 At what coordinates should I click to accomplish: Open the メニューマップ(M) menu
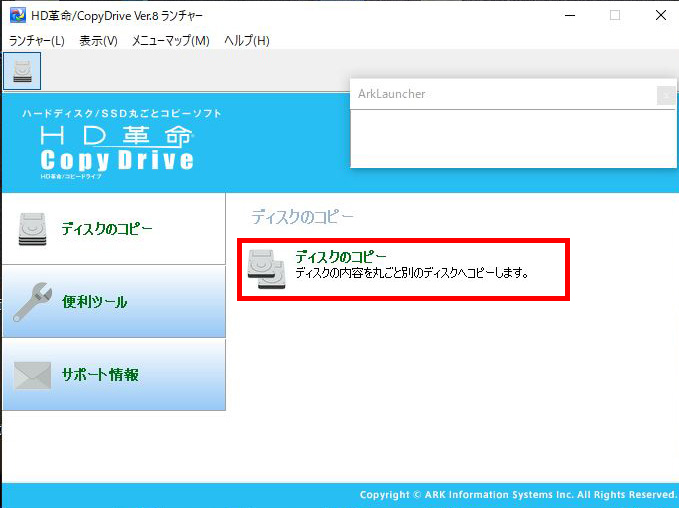[171, 41]
